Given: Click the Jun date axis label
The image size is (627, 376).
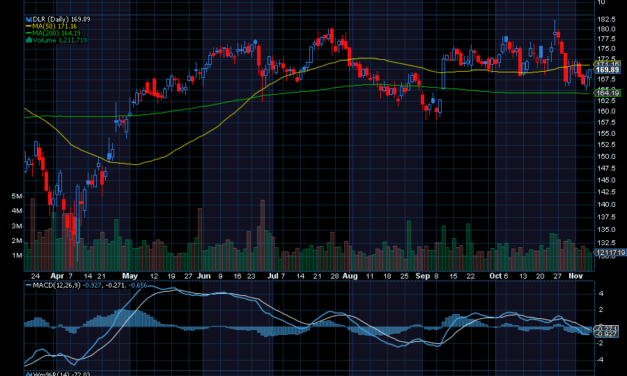Looking at the screenshot, I should 204,276.
